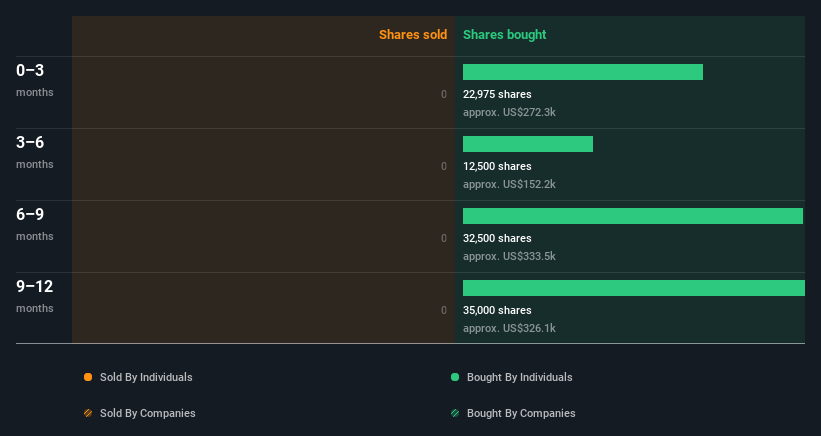Click the 22,975 shares value
The image size is (821, 436).
coord(497,94)
